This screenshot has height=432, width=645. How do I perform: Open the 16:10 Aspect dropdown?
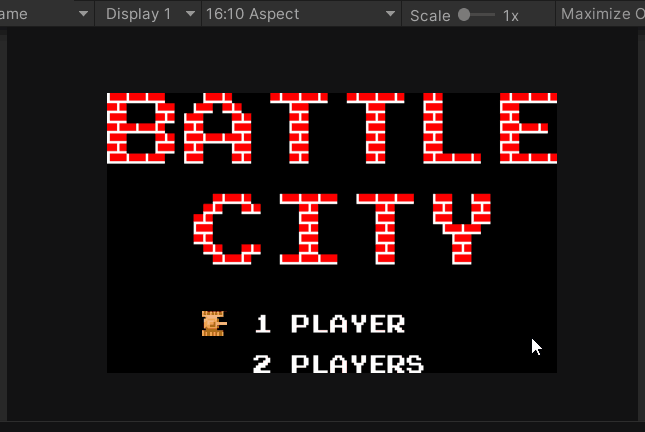click(x=301, y=14)
